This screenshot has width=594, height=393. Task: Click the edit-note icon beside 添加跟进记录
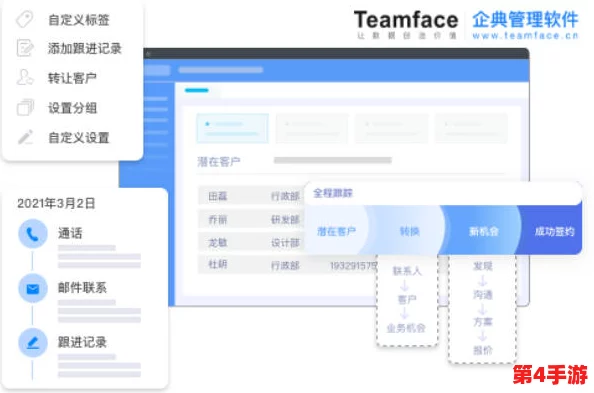(x=25, y=48)
